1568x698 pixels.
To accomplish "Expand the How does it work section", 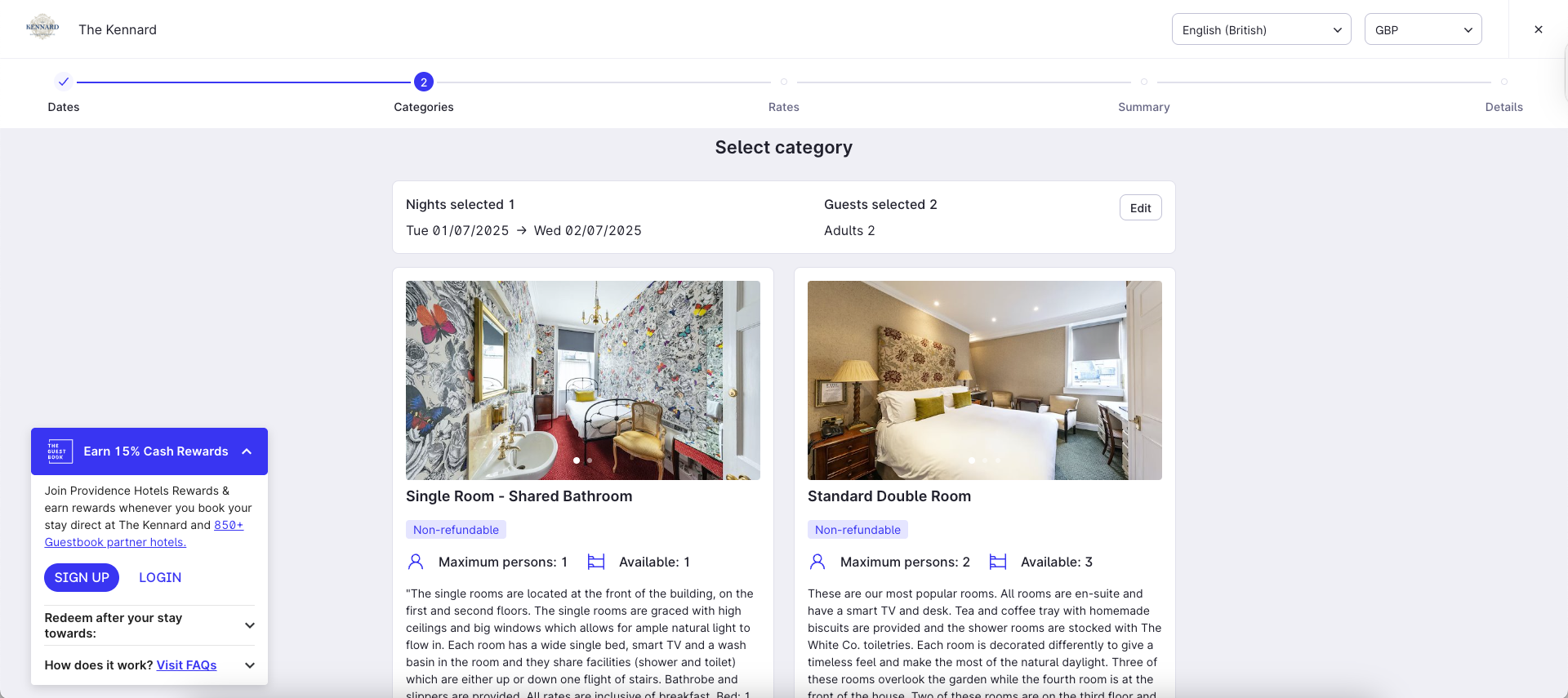I will click(x=149, y=665).
